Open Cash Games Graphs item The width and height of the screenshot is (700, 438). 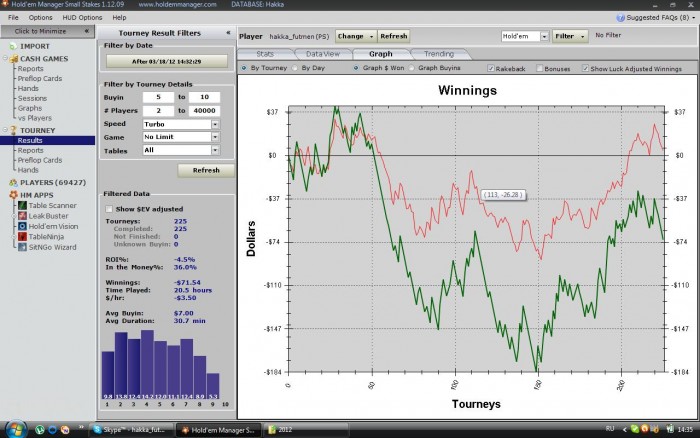click(x=30, y=108)
